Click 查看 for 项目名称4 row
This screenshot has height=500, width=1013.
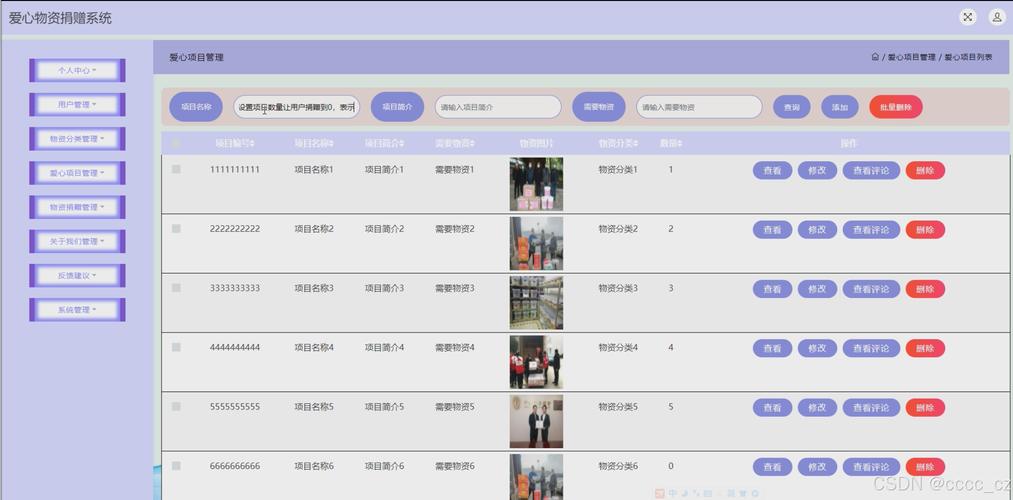tap(772, 349)
